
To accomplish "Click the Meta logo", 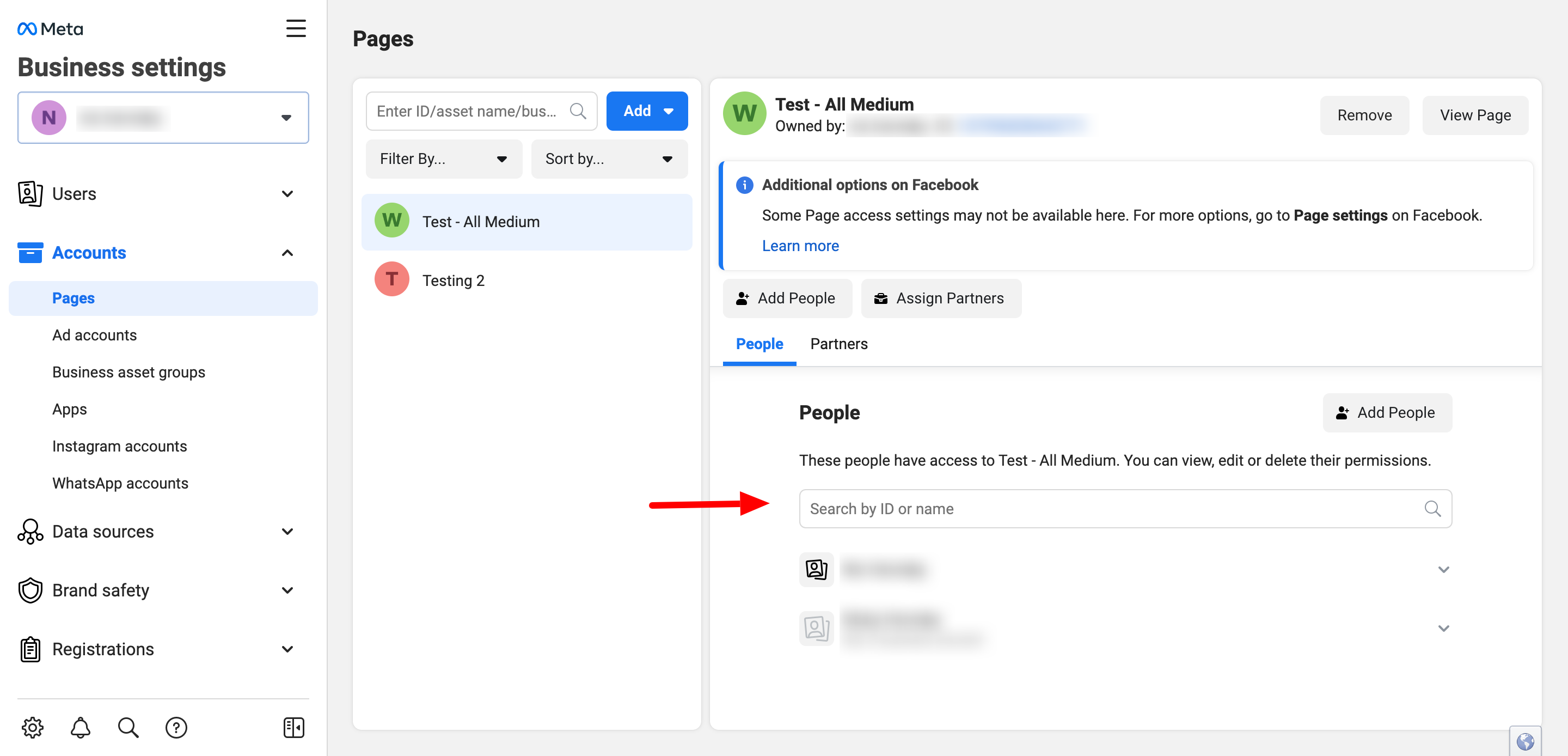I will click(x=50, y=29).
